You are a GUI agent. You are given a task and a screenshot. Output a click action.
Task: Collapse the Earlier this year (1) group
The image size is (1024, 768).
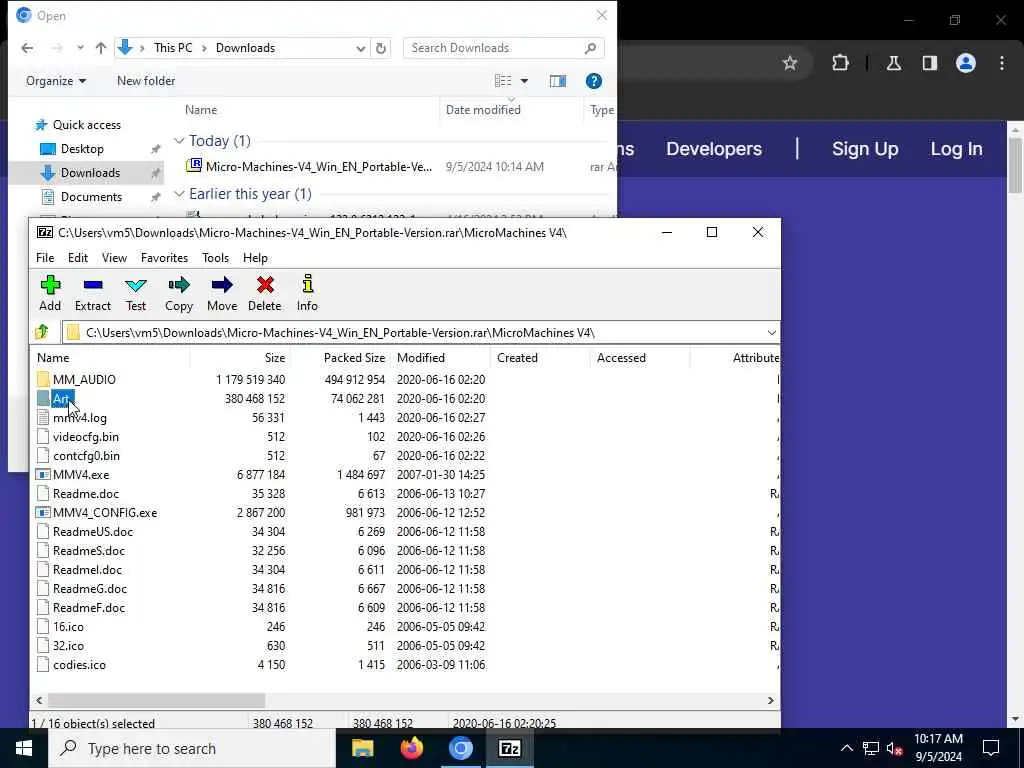click(x=179, y=194)
